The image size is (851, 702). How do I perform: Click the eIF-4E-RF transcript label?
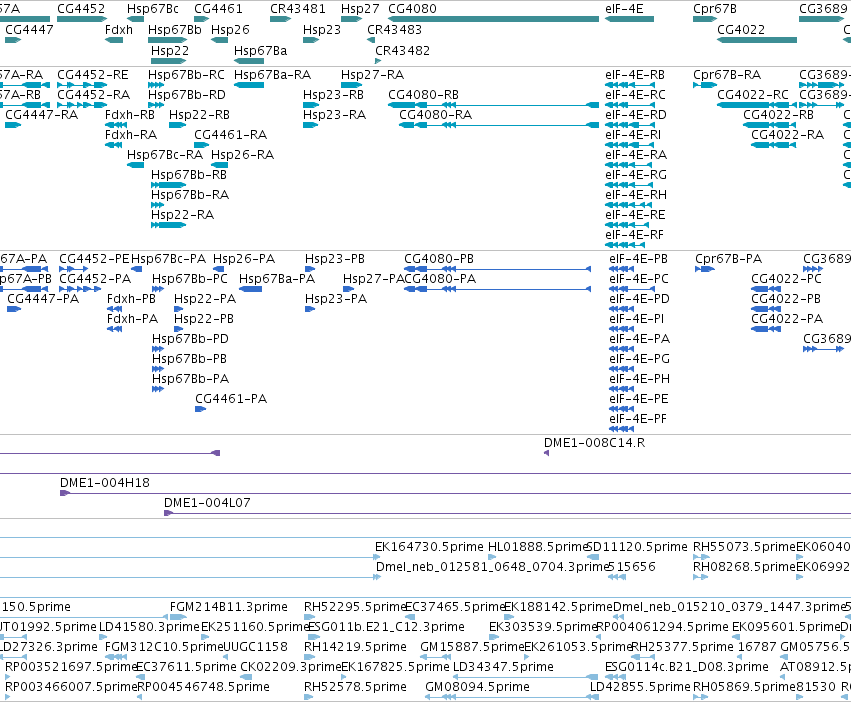(634, 235)
